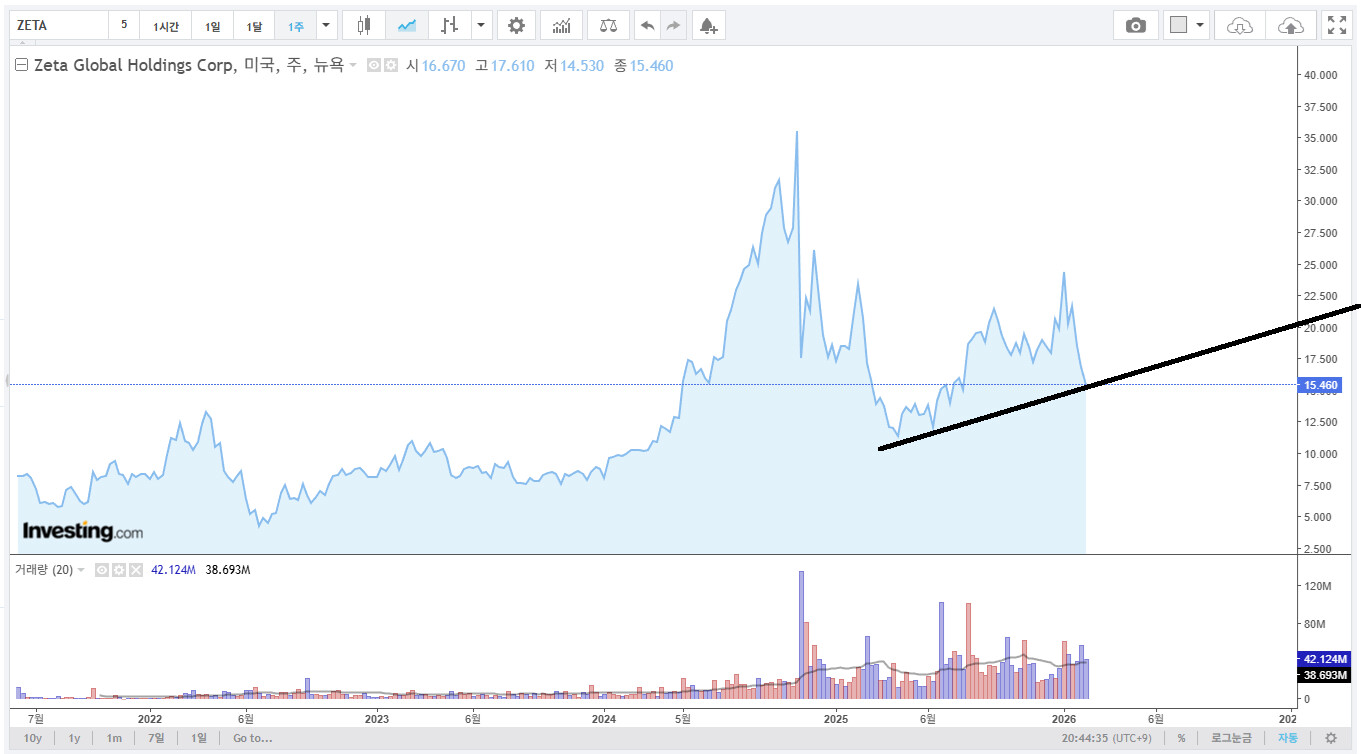Toggle 로그눈금 log scale

[1231, 738]
